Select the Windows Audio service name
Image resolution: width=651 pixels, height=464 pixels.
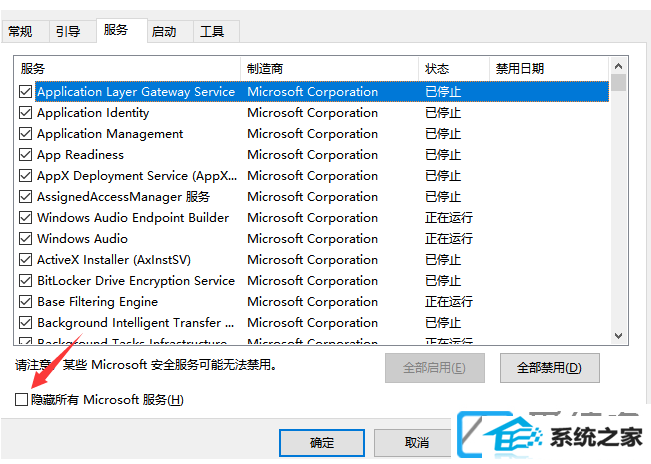click(x=82, y=239)
